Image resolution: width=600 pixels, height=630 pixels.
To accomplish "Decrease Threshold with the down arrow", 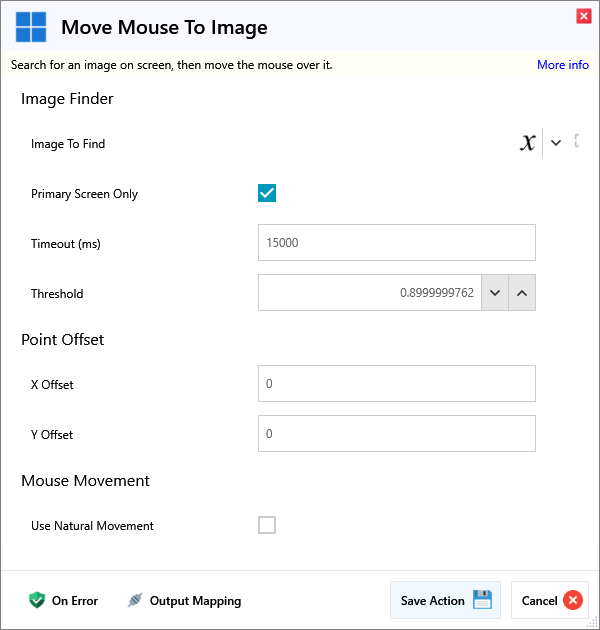I will coord(494,293).
